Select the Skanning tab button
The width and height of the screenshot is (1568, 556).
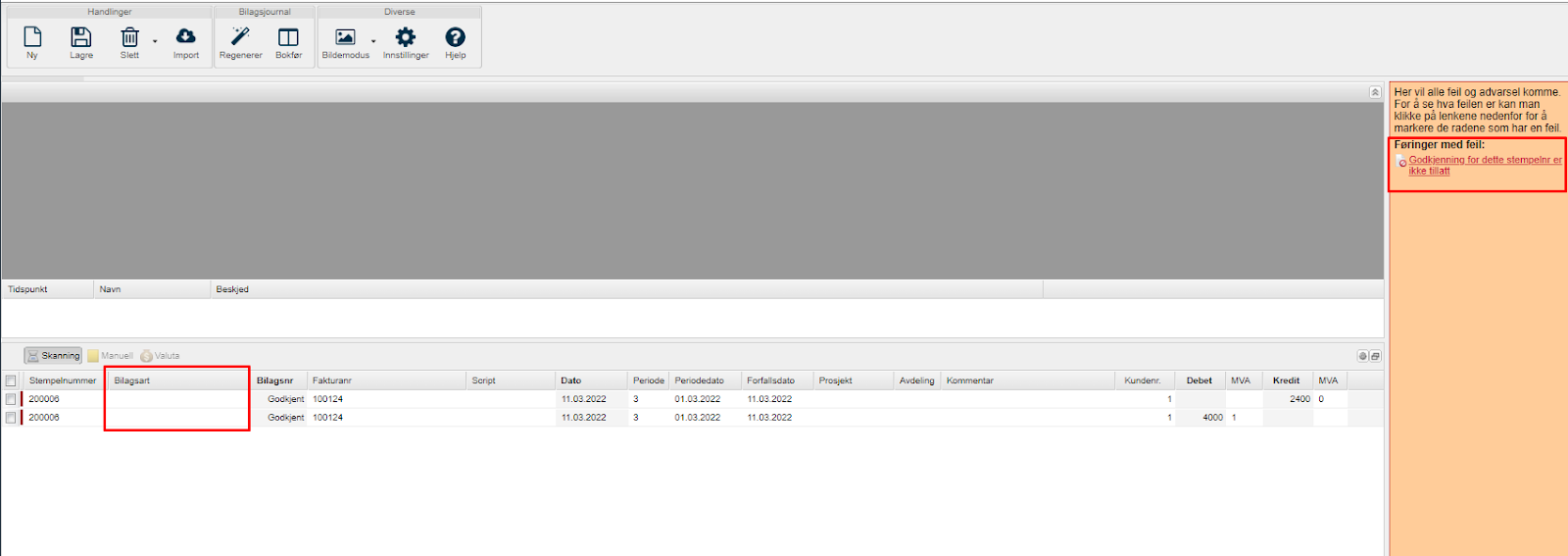(x=54, y=356)
